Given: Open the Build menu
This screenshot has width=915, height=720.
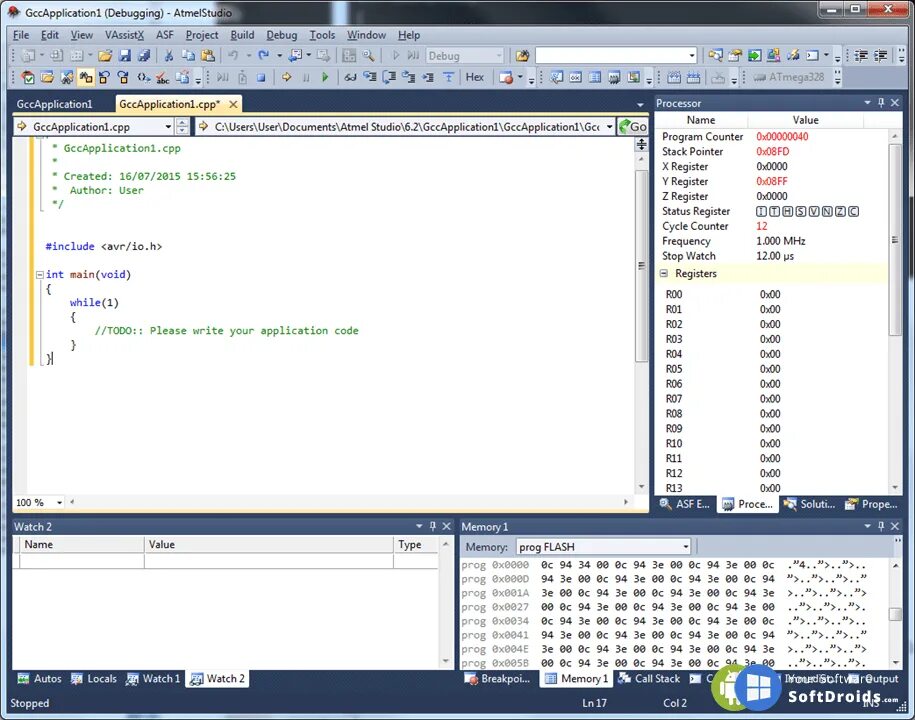Looking at the screenshot, I should click(242, 35).
